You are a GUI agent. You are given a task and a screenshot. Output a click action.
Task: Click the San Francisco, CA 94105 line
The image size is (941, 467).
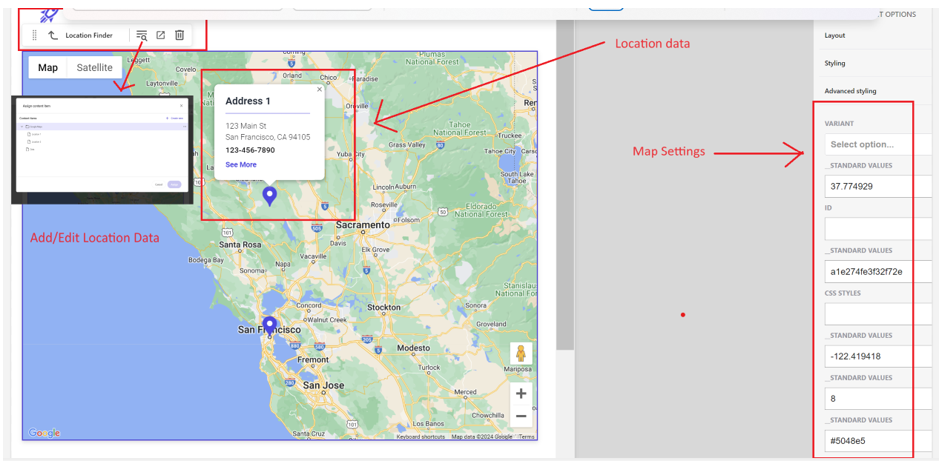coord(268,137)
